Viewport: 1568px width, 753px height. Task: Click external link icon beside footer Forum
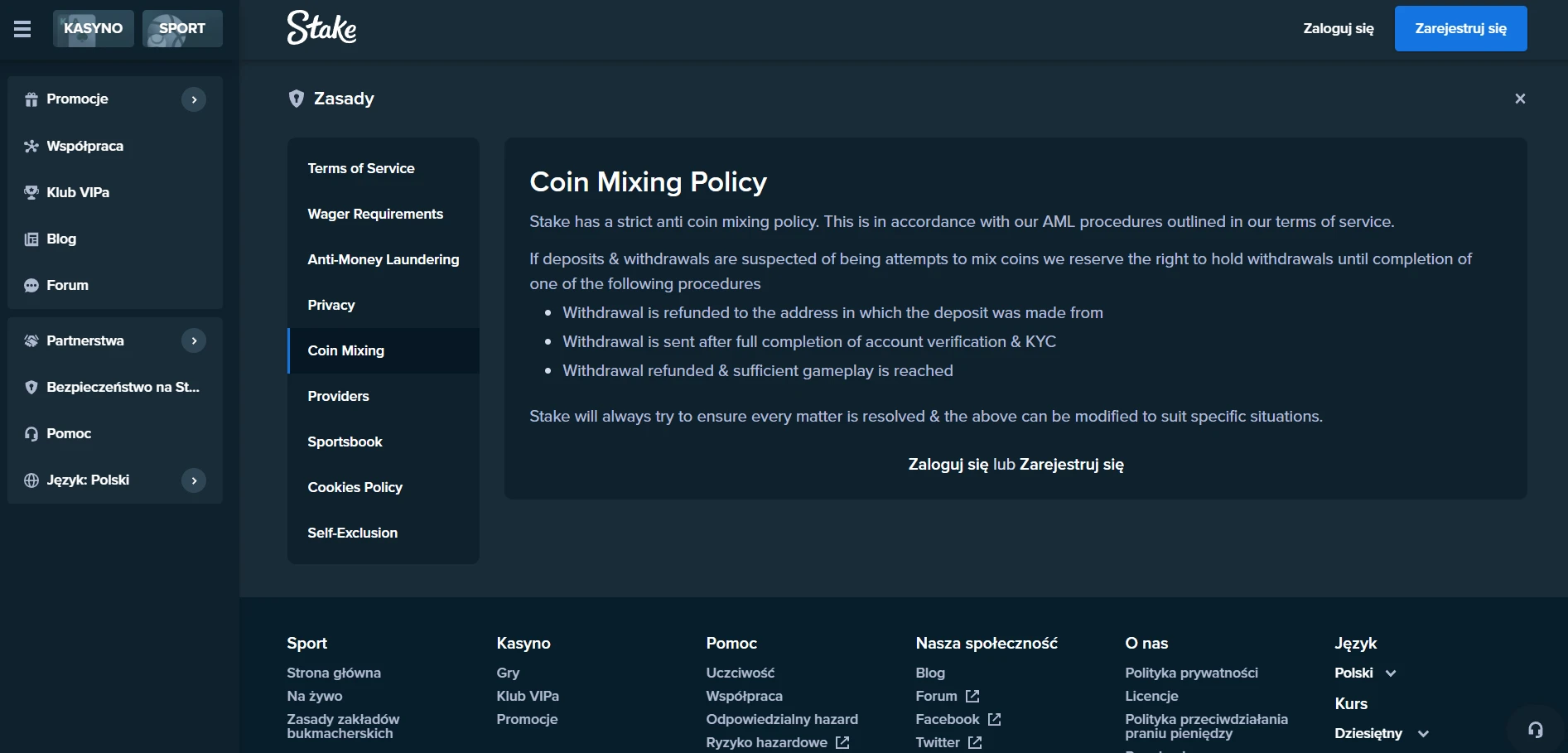coord(972,696)
